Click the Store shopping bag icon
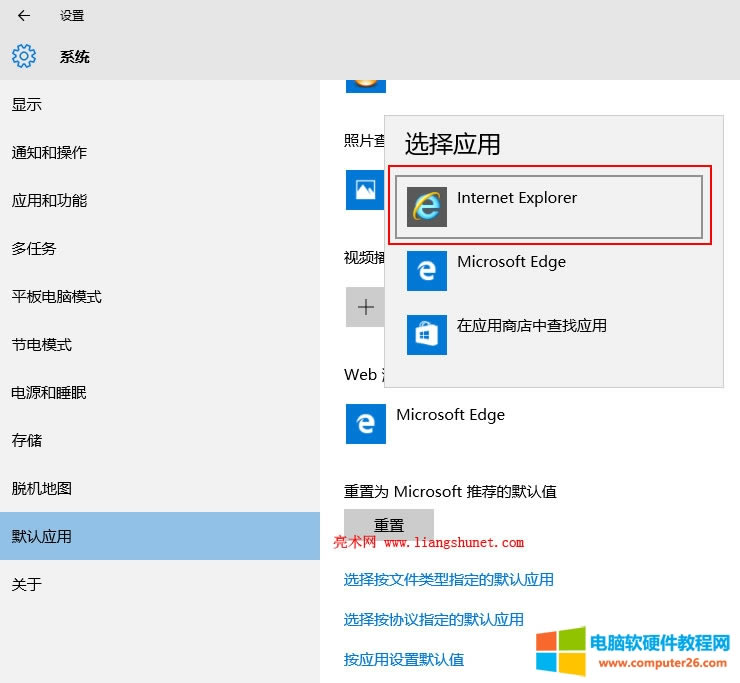Screen dimensions: 740x683 [427, 335]
